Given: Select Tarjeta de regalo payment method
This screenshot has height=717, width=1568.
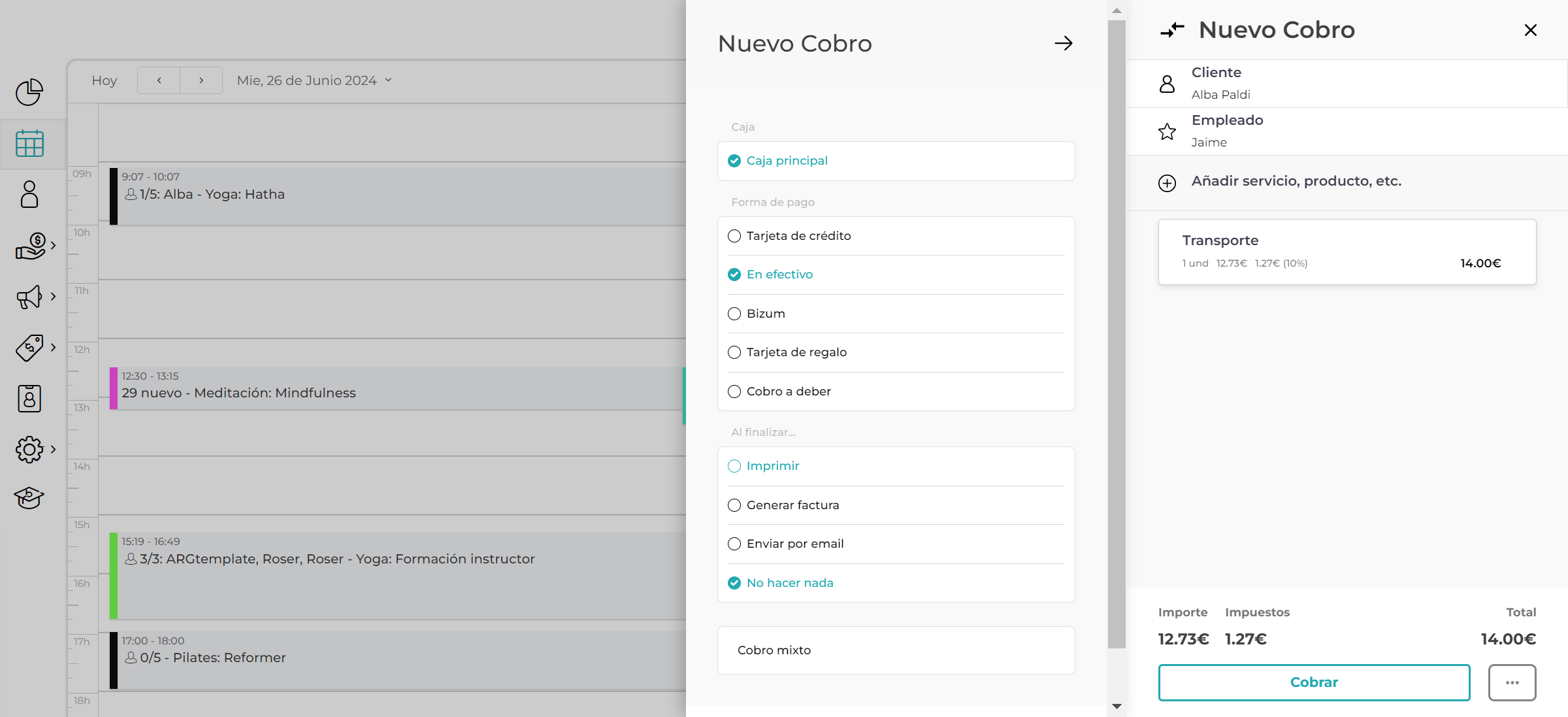Looking at the screenshot, I should click(x=896, y=352).
